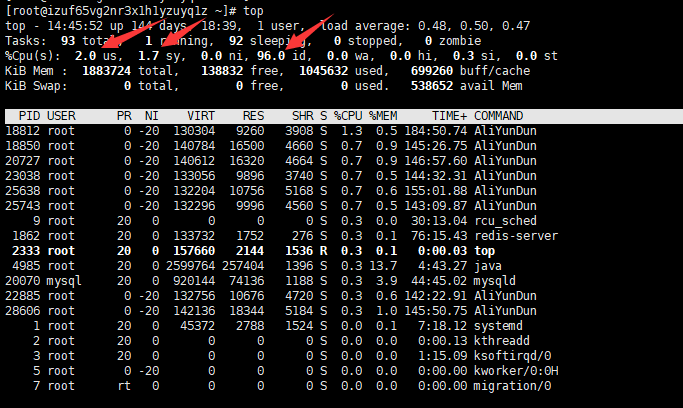Select PID 2333 in the highlighted row
Screen dimensions: 683x408
(26, 251)
